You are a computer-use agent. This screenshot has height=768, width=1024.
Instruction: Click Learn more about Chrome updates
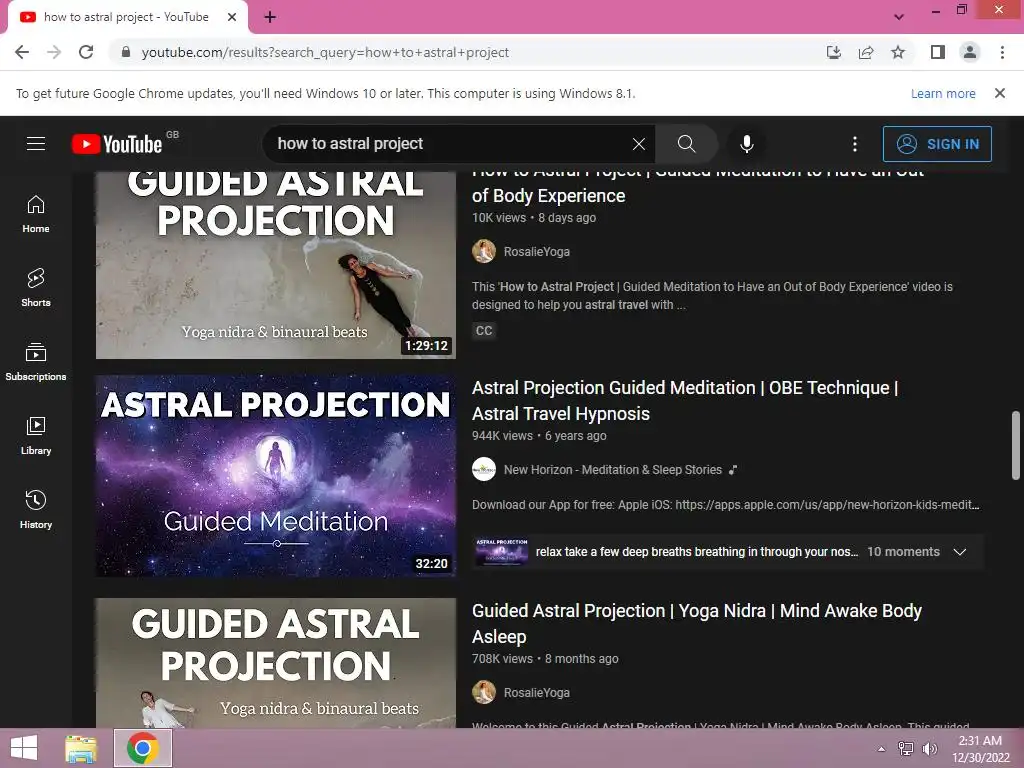point(943,93)
